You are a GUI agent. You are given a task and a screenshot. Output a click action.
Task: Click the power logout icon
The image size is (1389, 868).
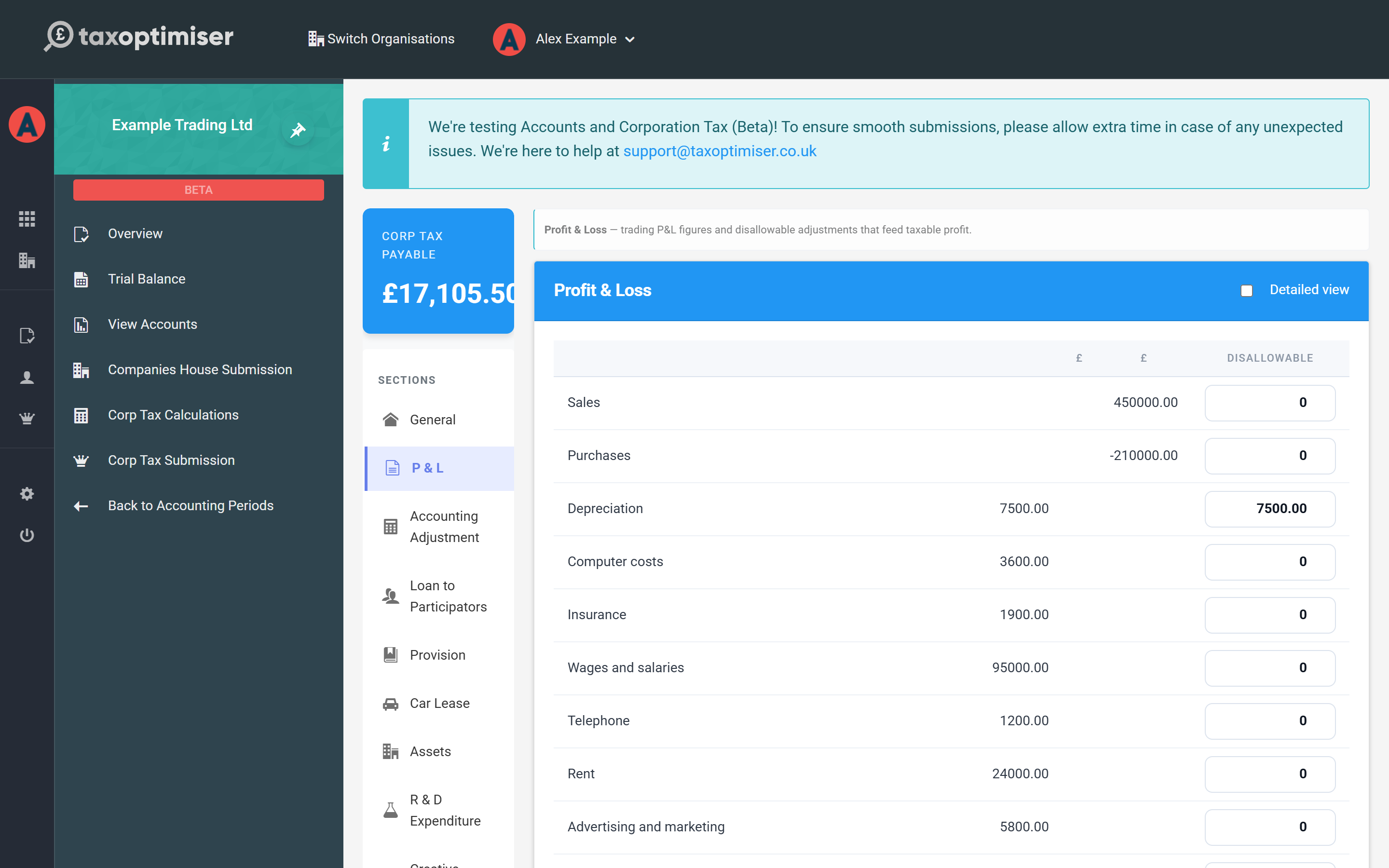[27, 535]
